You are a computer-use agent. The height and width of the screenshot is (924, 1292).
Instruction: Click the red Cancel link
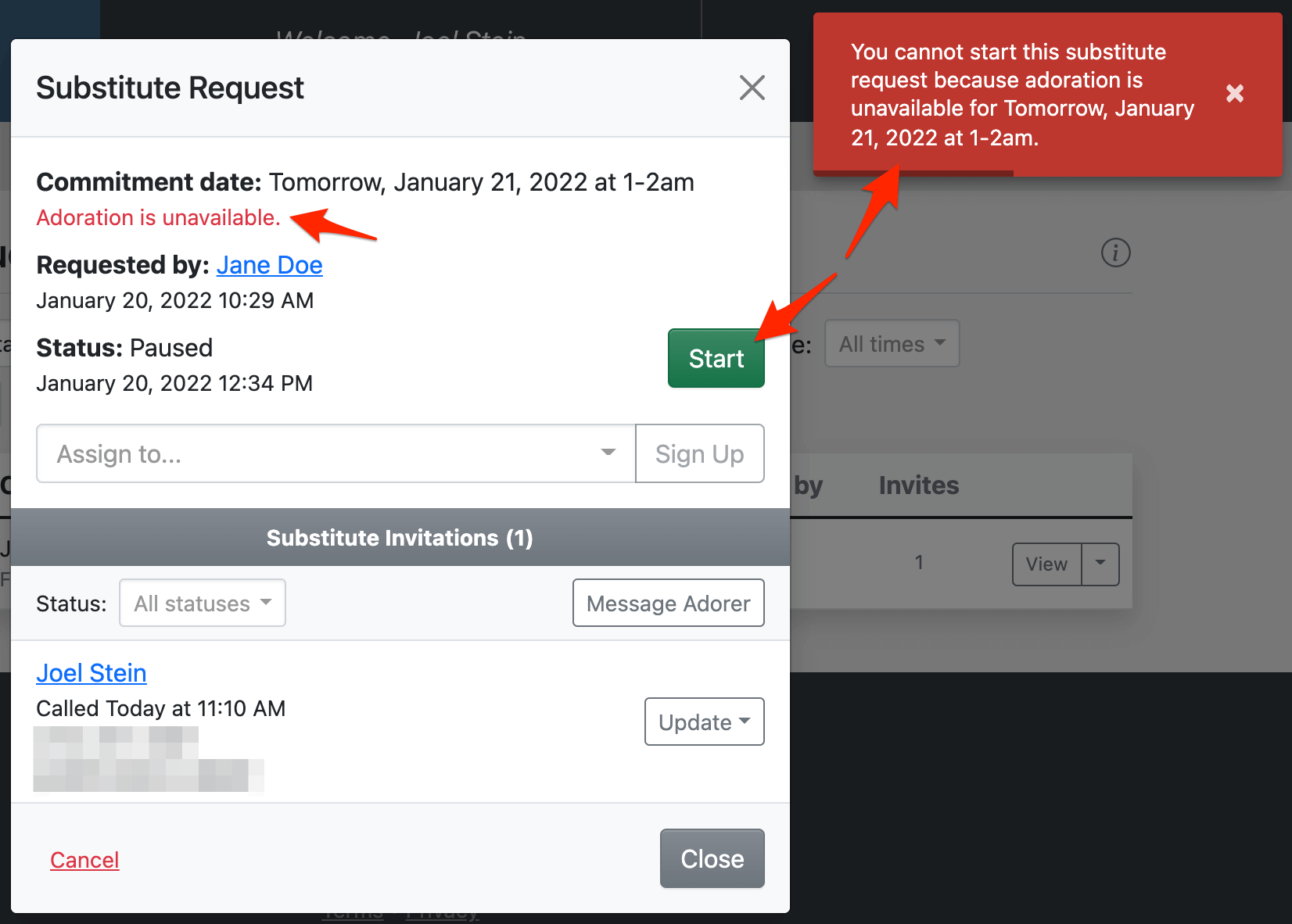(x=84, y=860)
